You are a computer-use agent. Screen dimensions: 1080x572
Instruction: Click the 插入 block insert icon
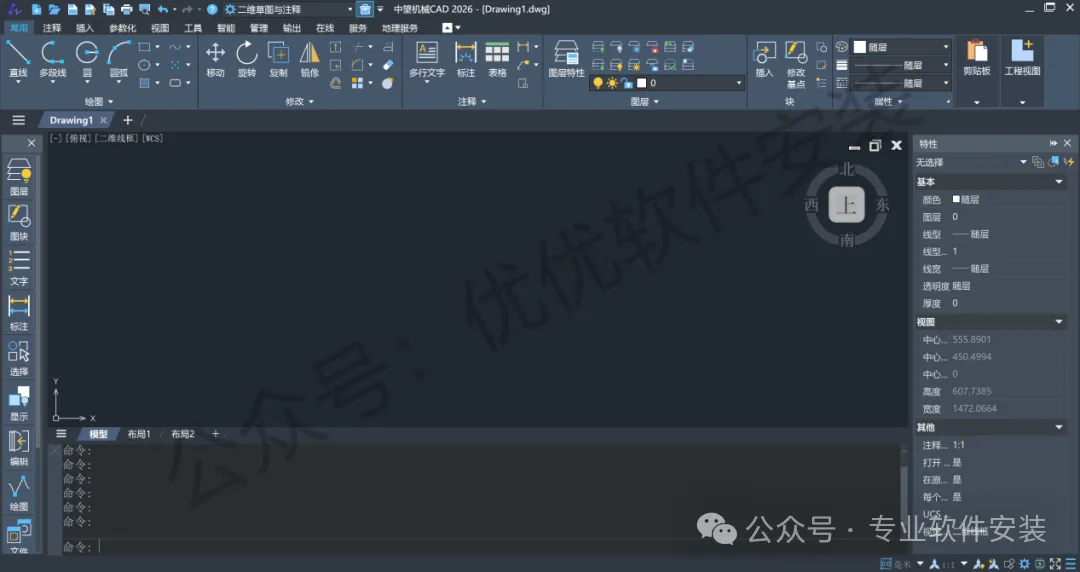pos(765,59)
